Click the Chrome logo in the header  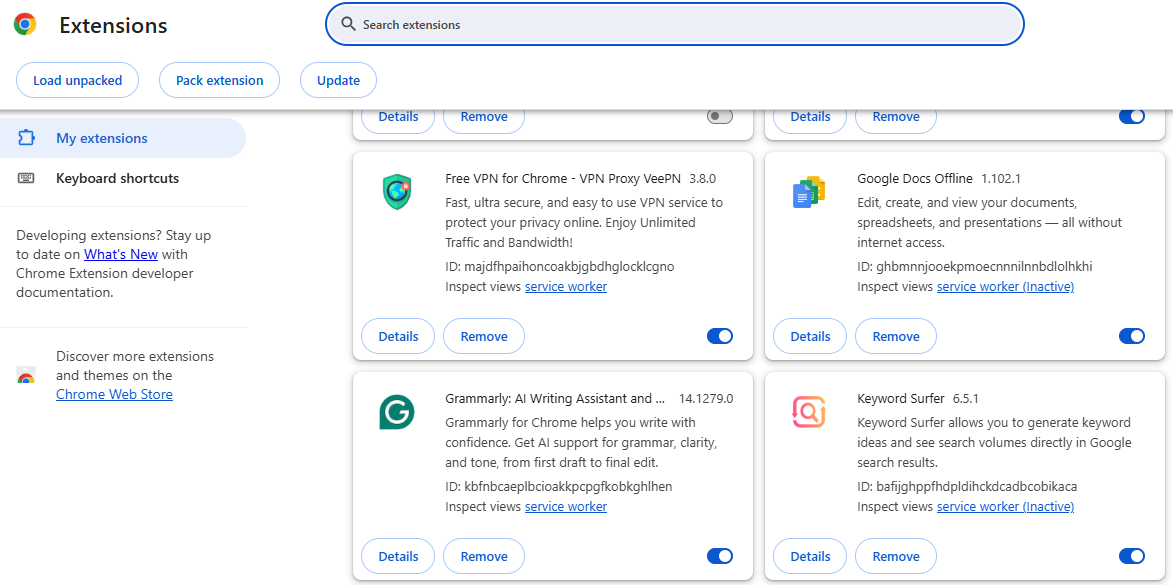(25, 25)
